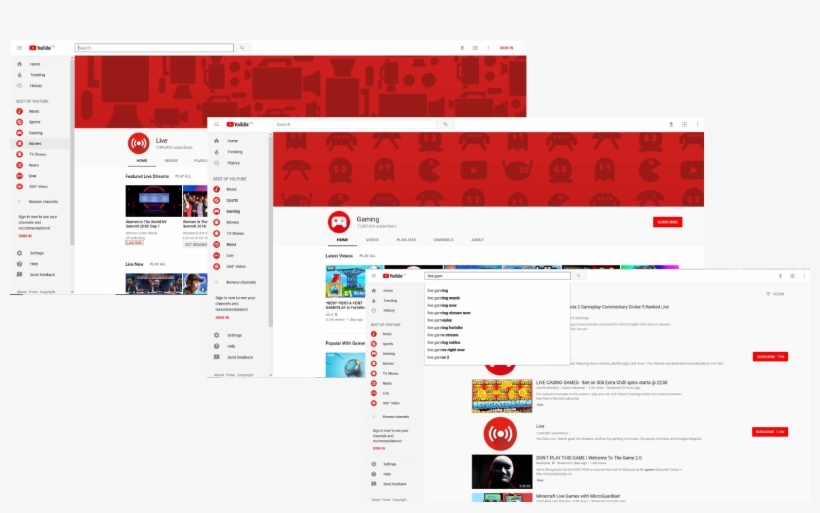The width and height of the screenshot is (820, 513).
Task: Open hamburger menu in Live channel window
Action: [x=19, y=48]
